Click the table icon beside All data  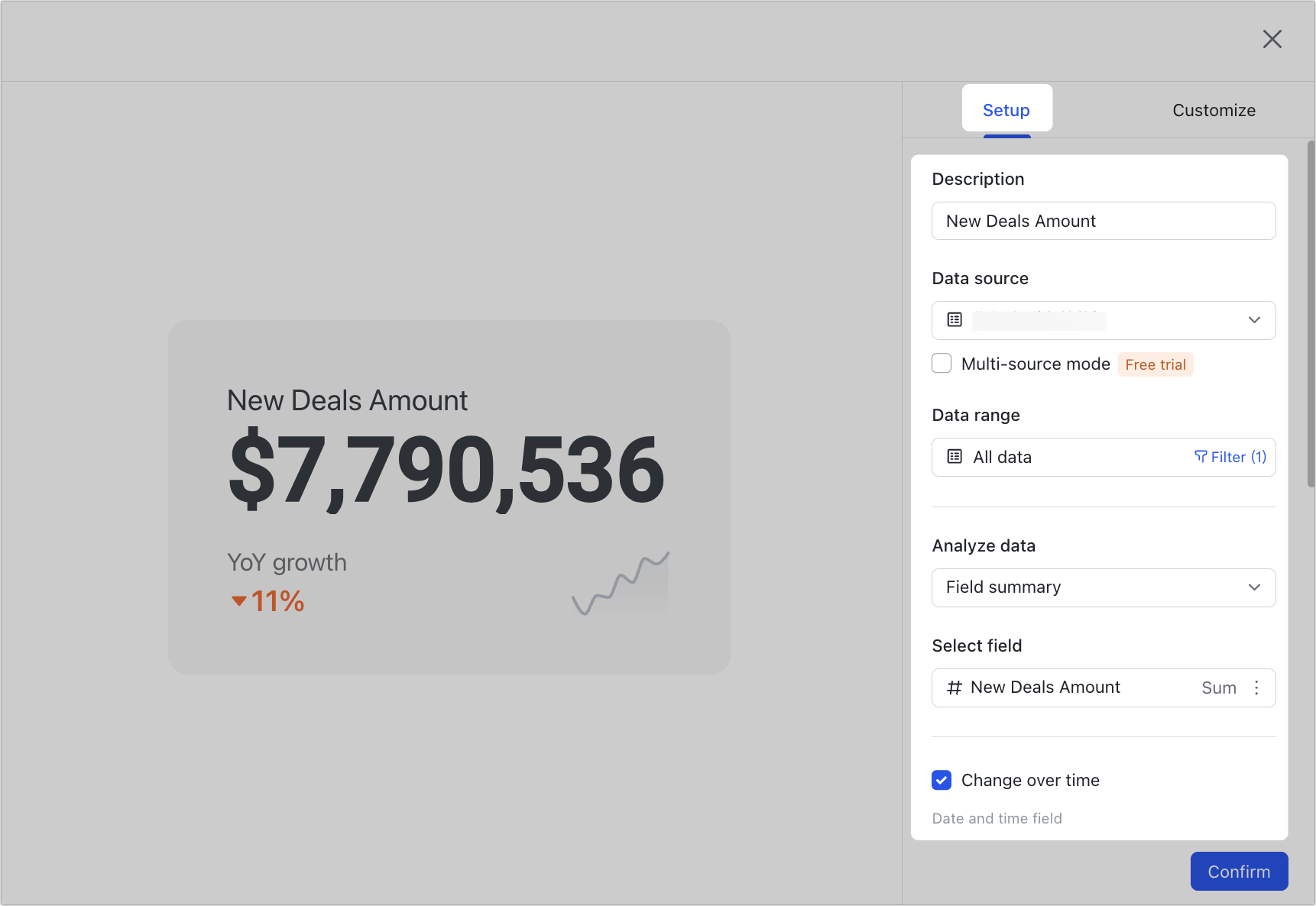954,456
